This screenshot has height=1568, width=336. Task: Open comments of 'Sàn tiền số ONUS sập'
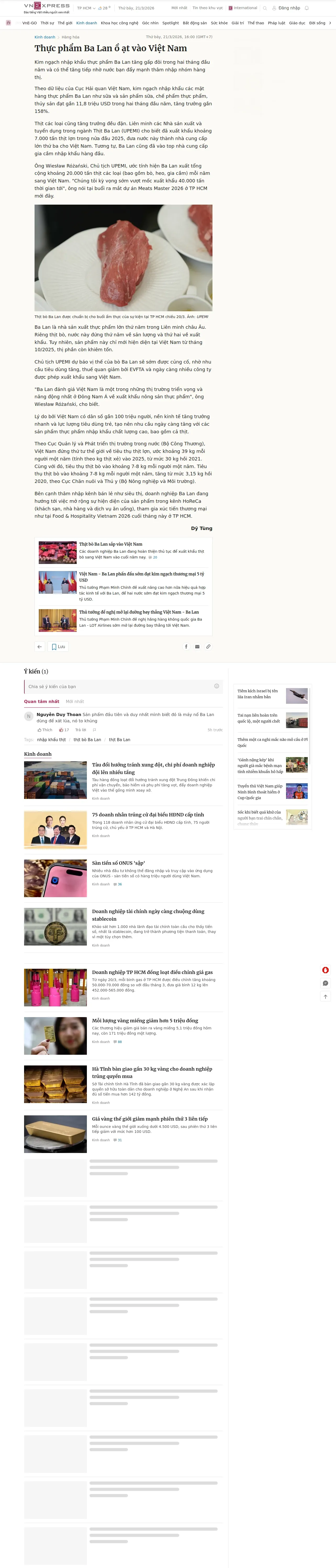(x=118, y=884)
